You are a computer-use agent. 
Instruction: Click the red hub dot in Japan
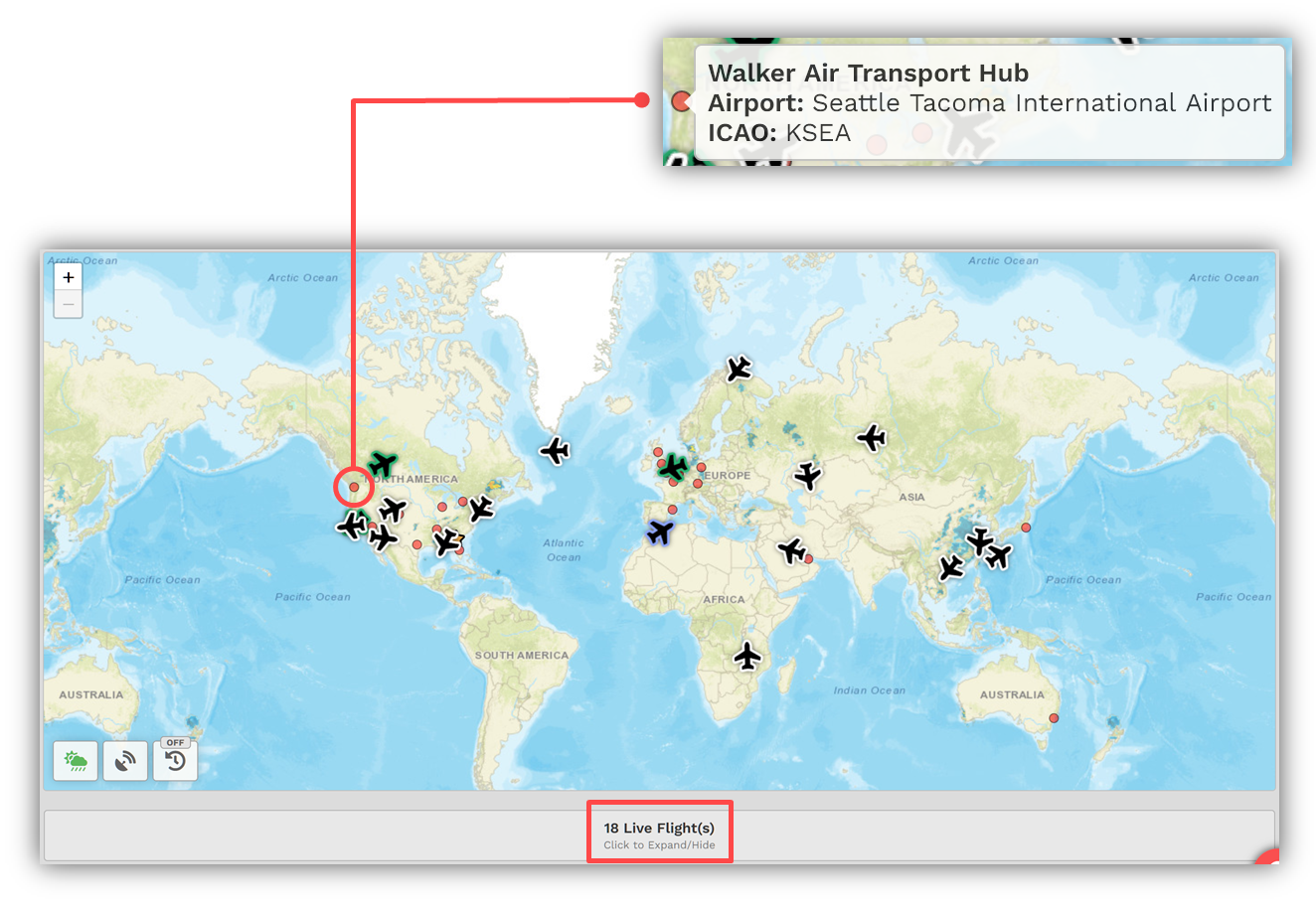click(x=1026, y=528)
